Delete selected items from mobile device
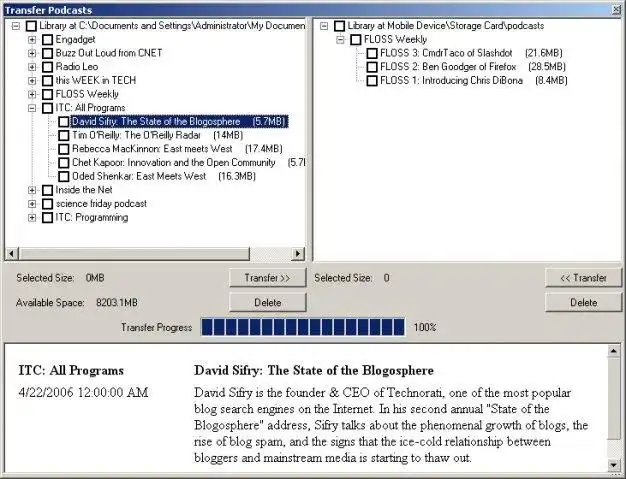Screen dimensions: 626x479 tap(583, 303)
